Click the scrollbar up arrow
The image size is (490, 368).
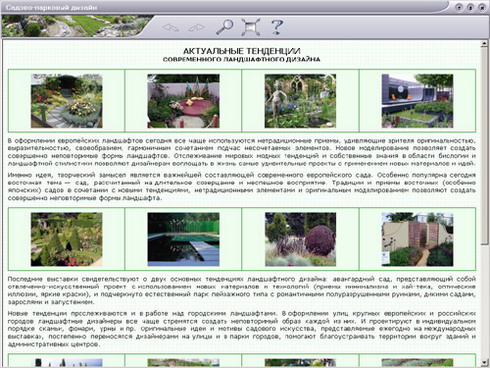coord(484,43)
